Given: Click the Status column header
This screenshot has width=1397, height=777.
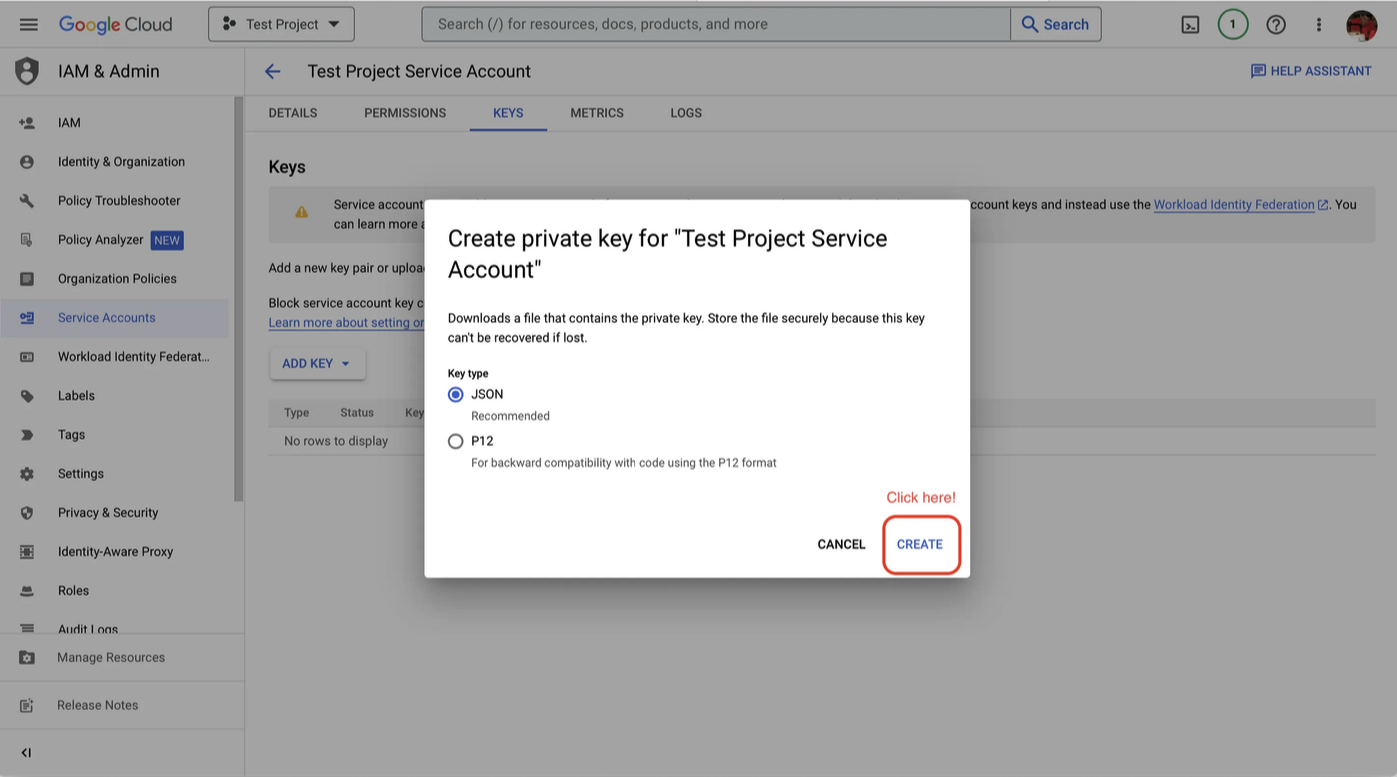Looking at the screenshot, I should tap(357, 413).
